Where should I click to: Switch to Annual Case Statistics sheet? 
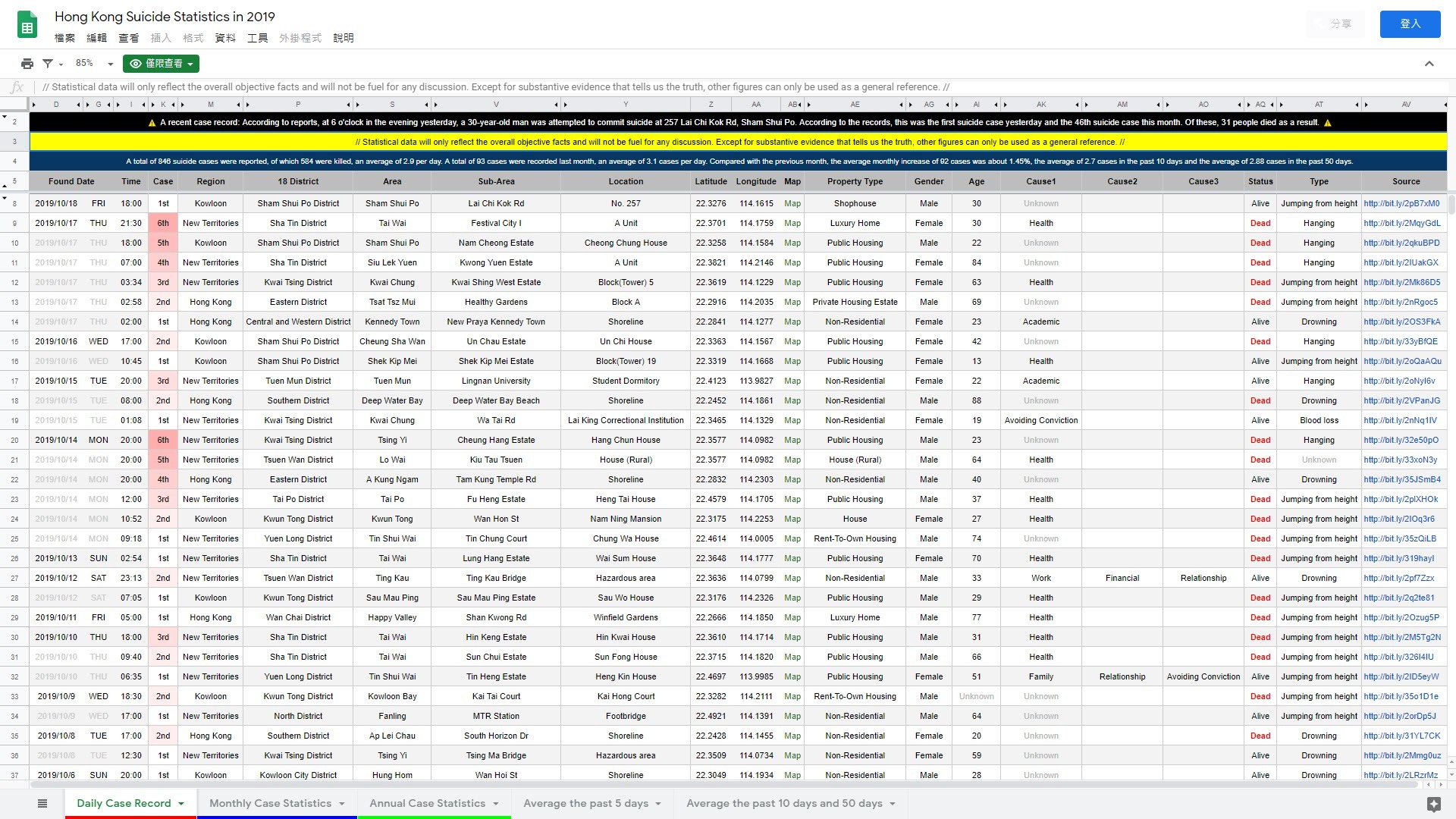427,803
